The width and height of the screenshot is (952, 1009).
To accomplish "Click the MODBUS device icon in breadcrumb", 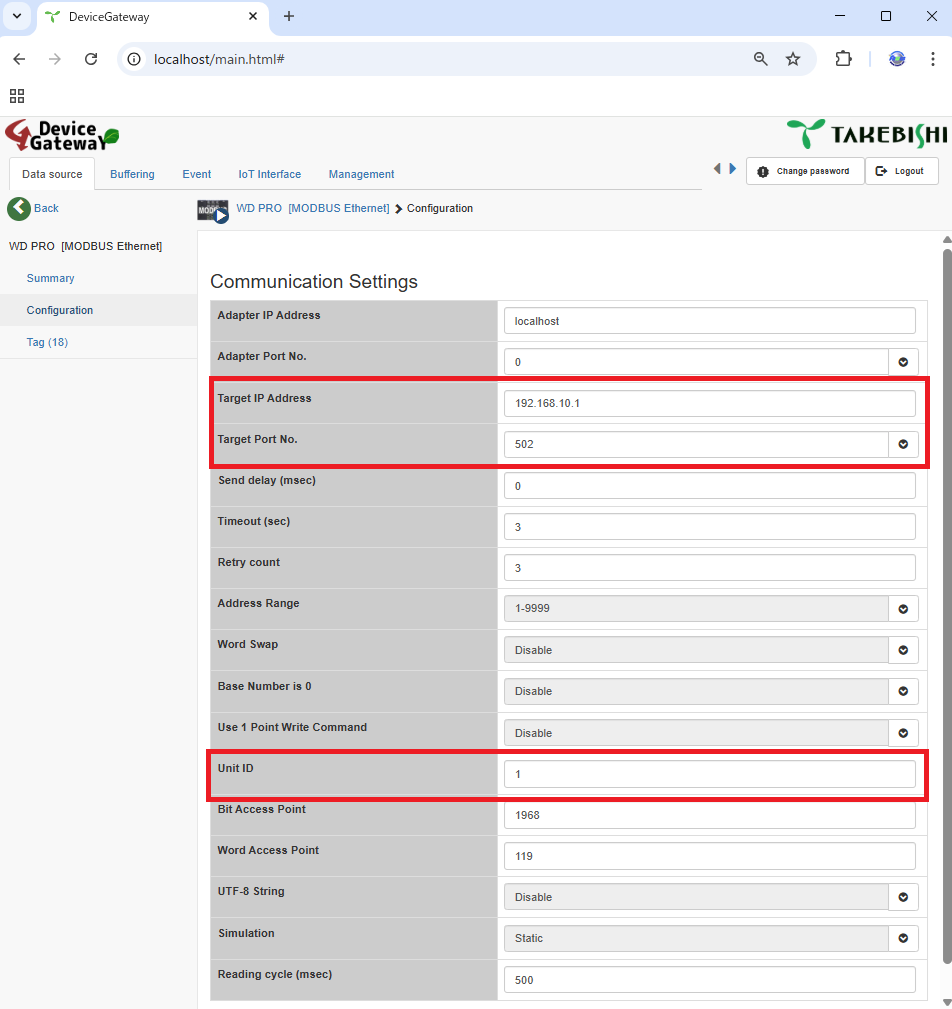I will [x=212, y=210].
